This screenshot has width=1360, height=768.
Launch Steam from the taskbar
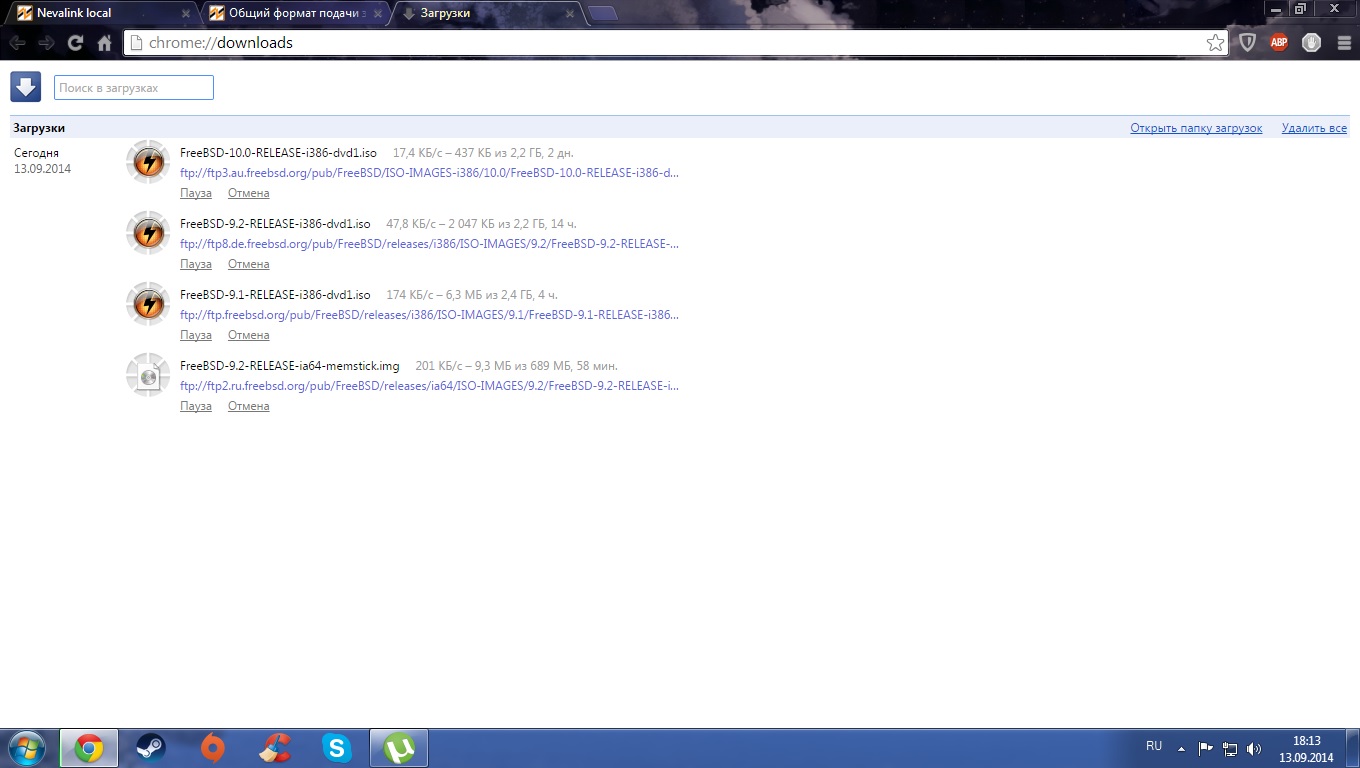pos(151,748)
